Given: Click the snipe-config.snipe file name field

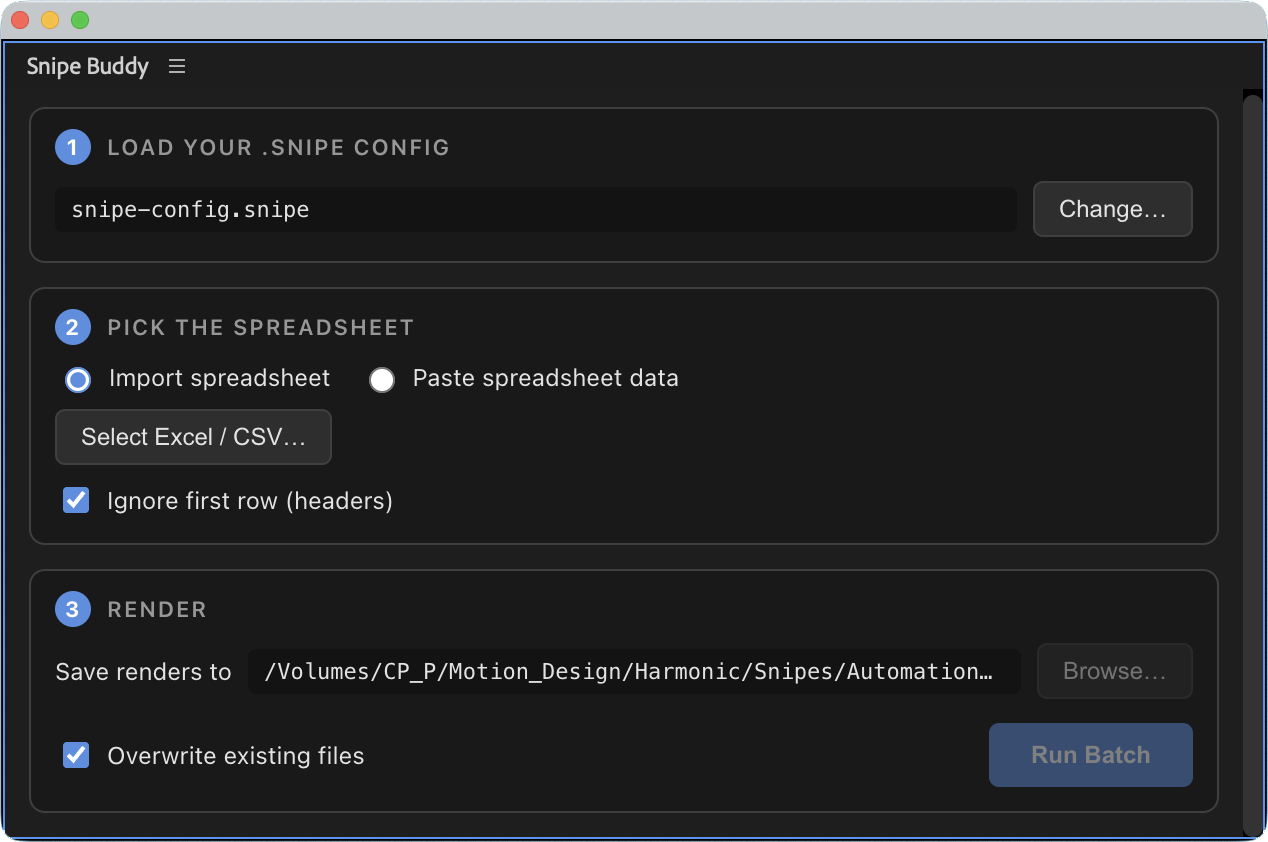Looking at the screenshot, I should 535,209.
